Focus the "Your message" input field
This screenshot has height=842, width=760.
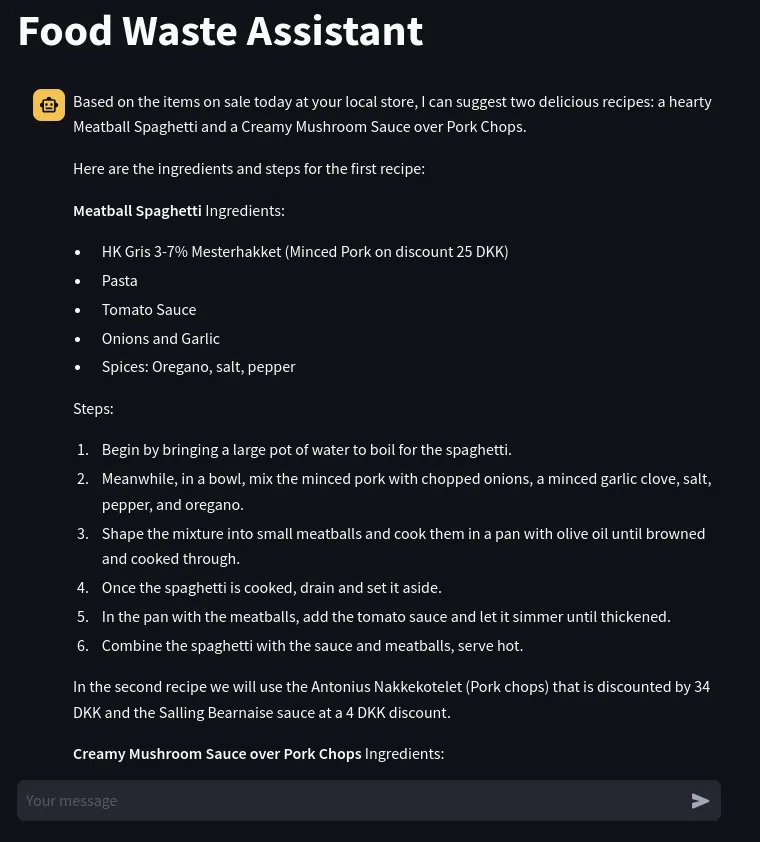coord(350,801)
